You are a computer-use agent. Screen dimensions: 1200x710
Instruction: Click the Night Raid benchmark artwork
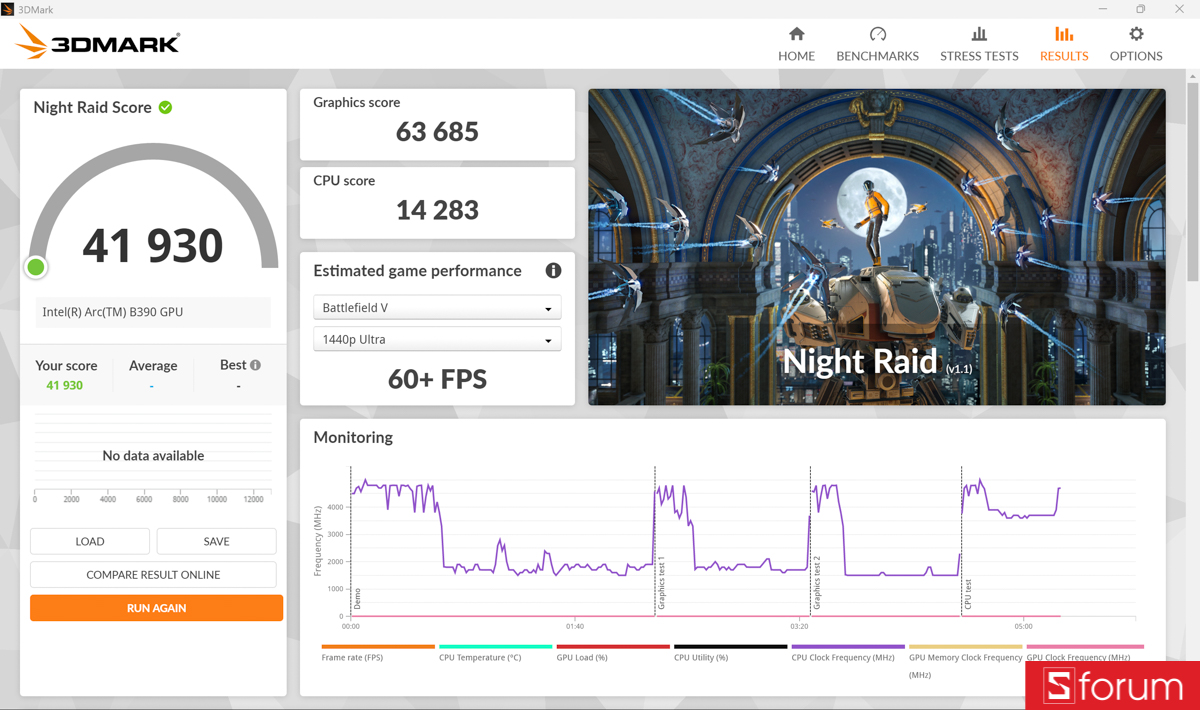(x=876, y=247)
